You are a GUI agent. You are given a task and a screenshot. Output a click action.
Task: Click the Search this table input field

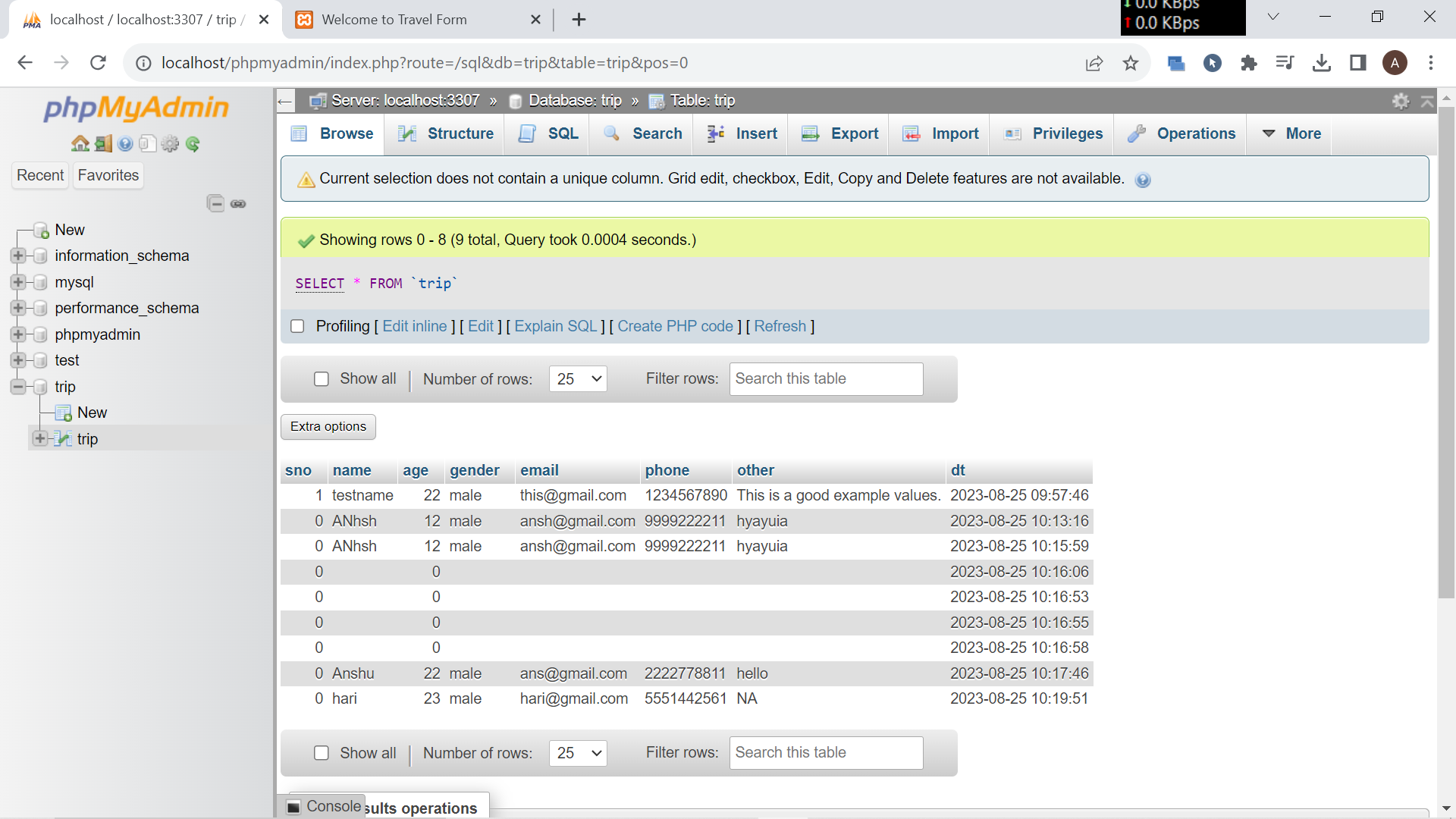(x=826, y=378)
